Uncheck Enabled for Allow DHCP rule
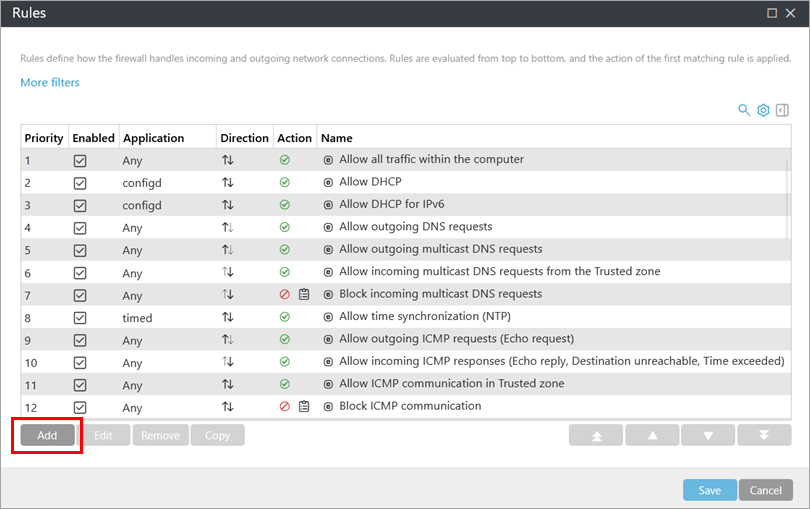Viewport: 810px width, 509px height. [x=80, y=183]
